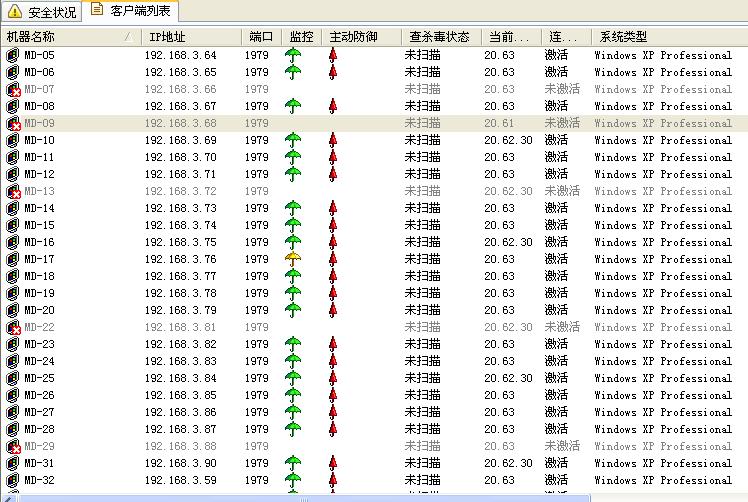The image size is (748, 502).
Task: Click the computer icon for MD-05
Action: click(x=12, y=55)
